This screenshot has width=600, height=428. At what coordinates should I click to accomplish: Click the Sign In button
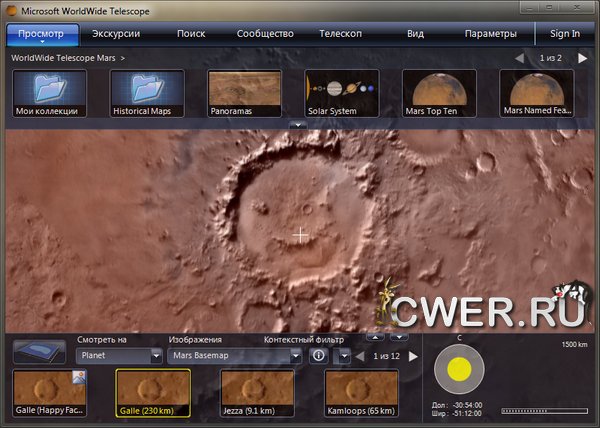[x=564, y=34]
